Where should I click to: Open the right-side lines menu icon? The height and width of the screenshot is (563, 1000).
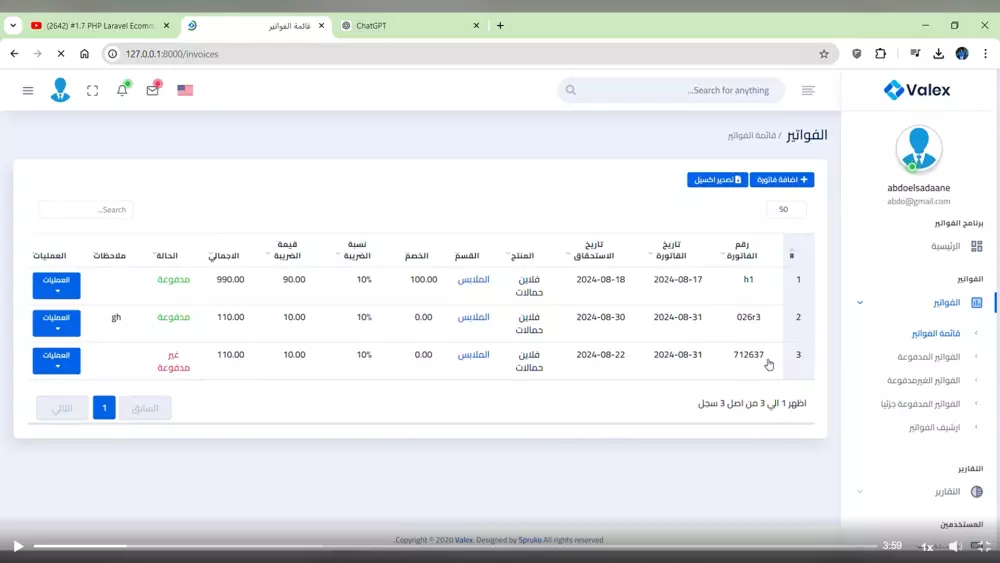808,91
